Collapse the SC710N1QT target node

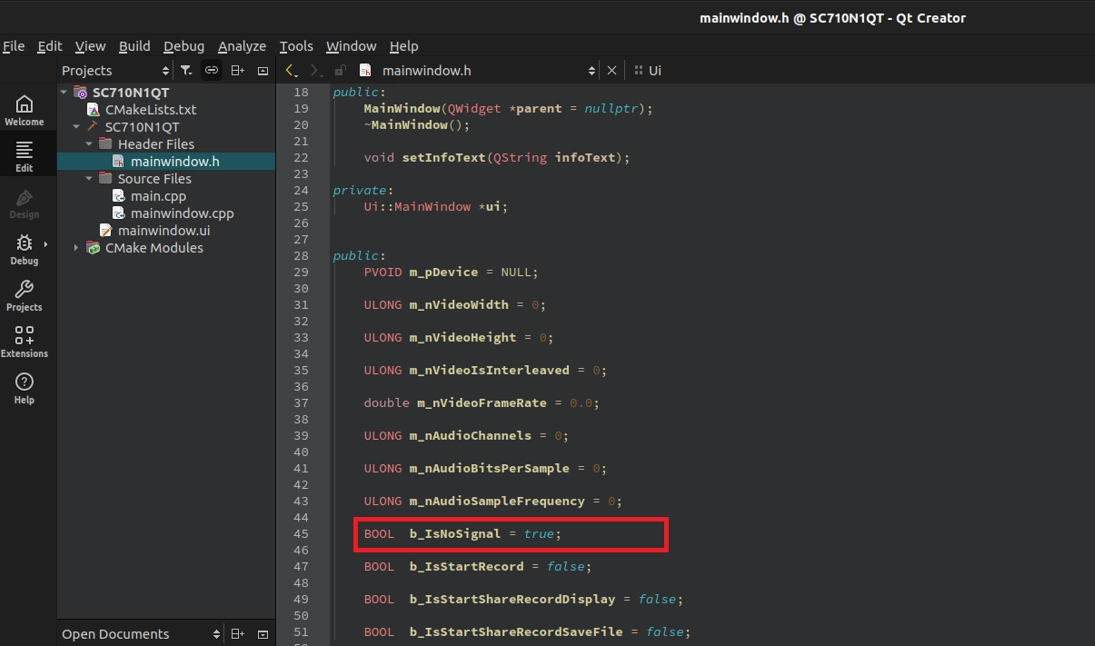coord(76,126)
